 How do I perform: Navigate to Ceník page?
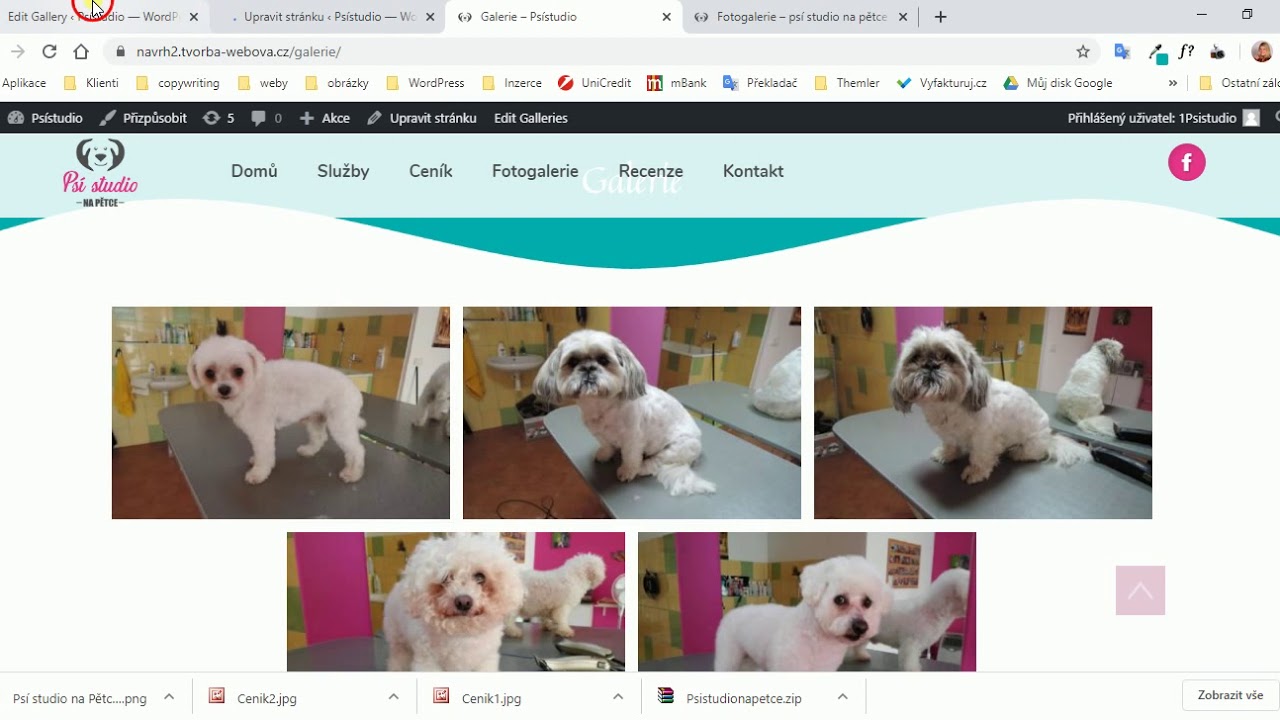(431, 171)
